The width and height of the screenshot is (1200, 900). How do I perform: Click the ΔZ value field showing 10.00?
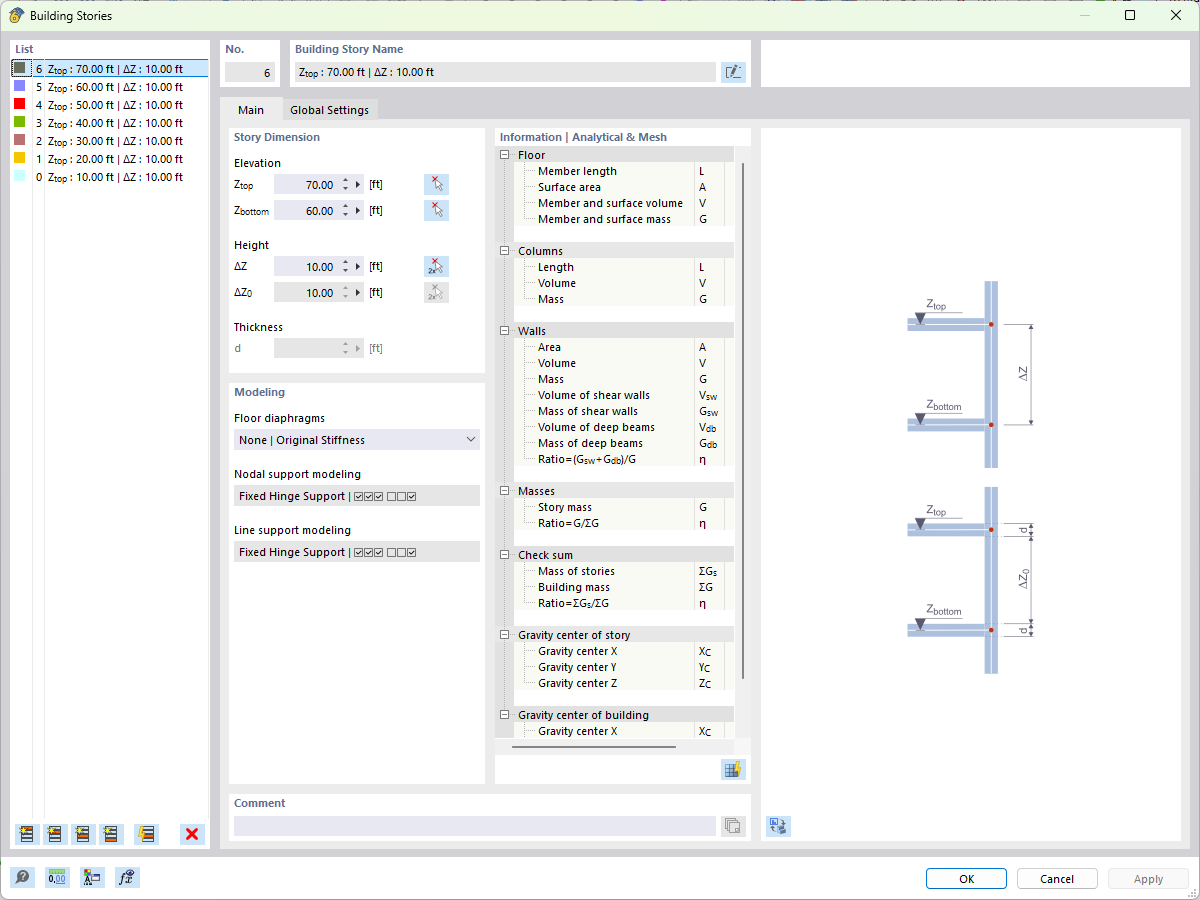coord(307,267)
